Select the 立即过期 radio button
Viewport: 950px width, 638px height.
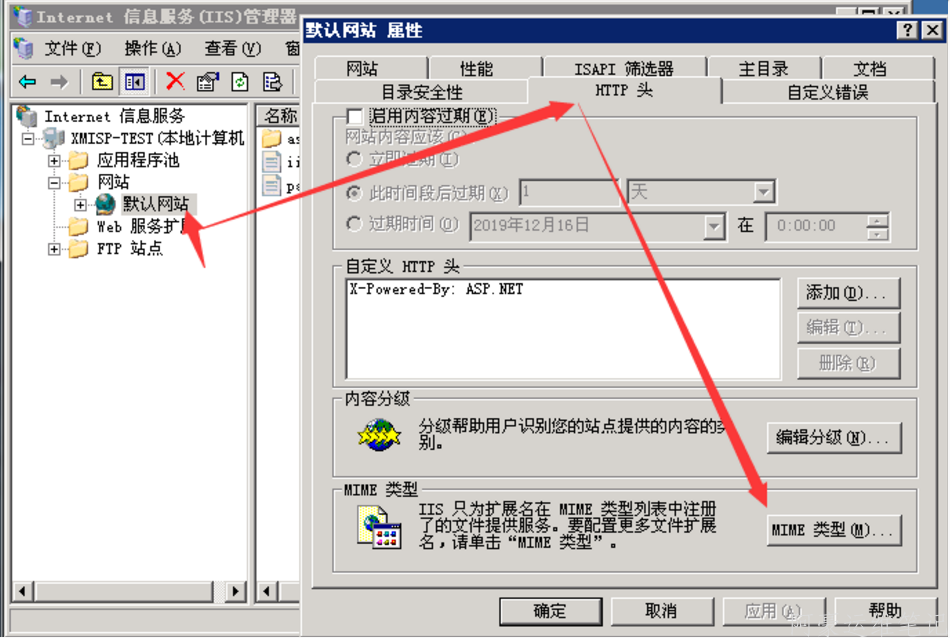[x=354, y=159]
